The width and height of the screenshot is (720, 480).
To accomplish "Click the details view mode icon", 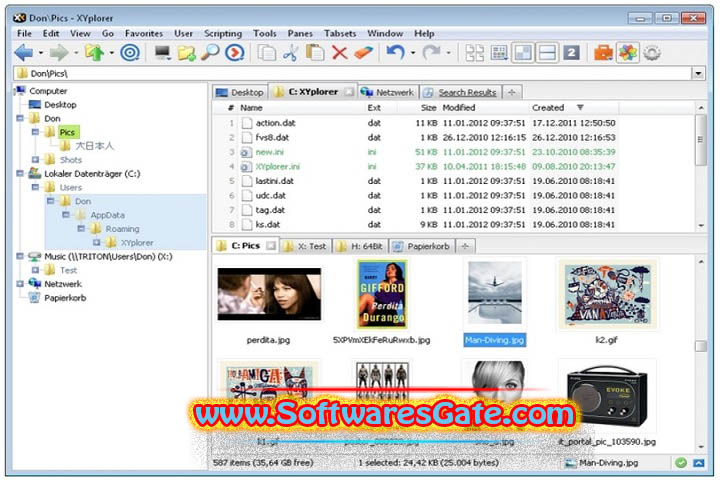I will pos(499,53).
